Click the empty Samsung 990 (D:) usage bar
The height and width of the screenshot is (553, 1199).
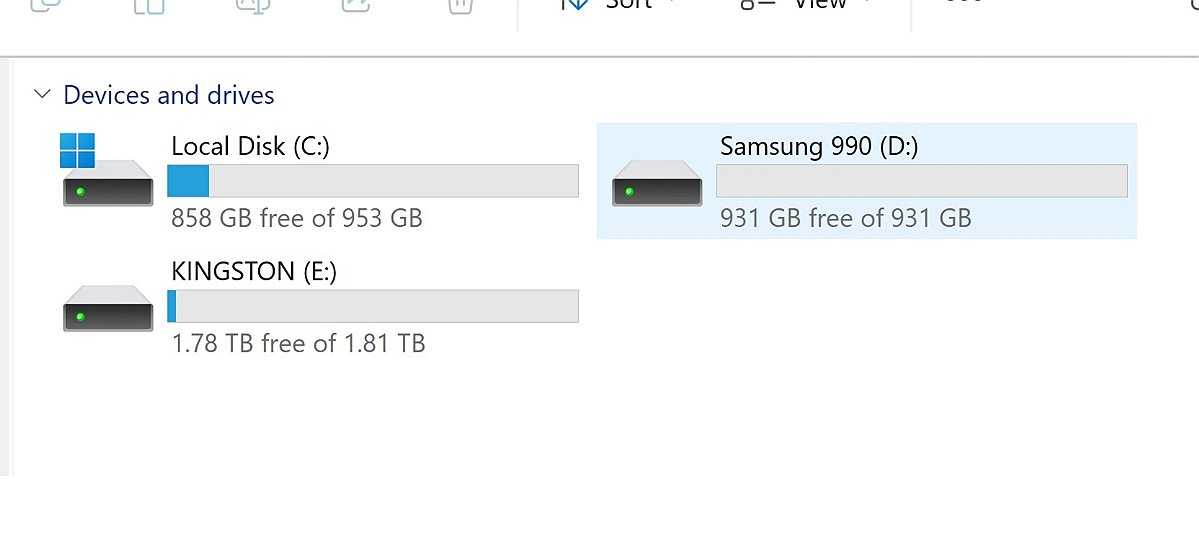tap(921, 181)
